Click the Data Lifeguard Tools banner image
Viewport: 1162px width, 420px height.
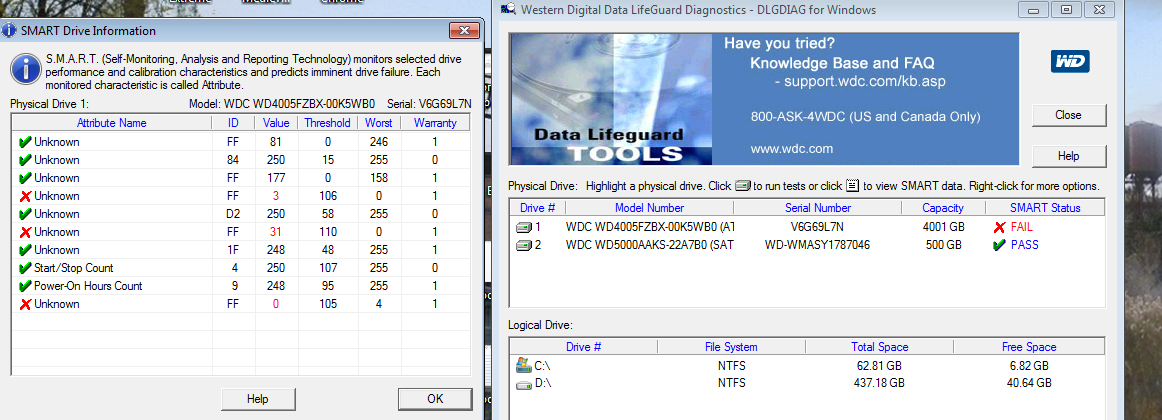point(610,98)
